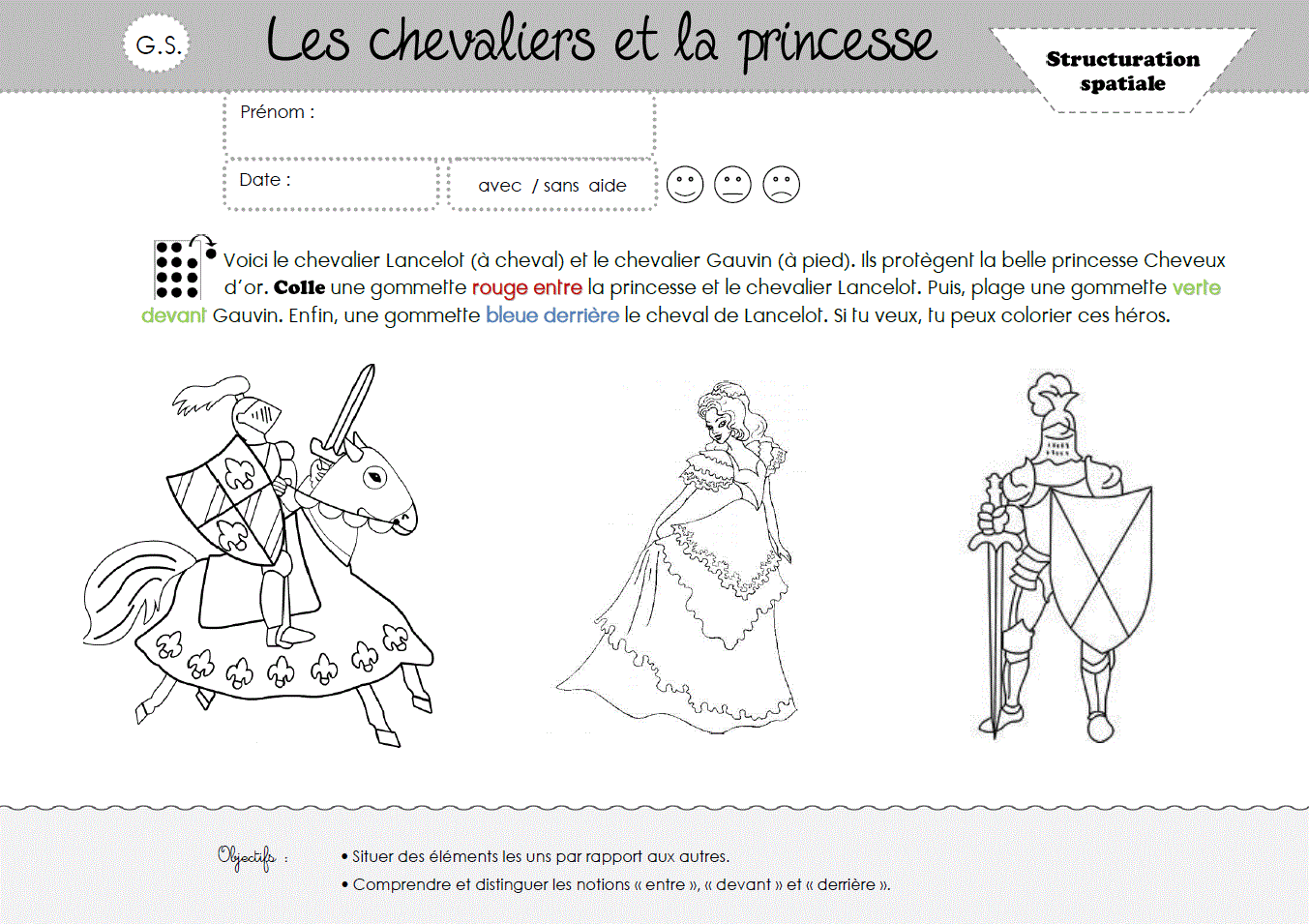Click the green word "verte"

[1197, 287]
